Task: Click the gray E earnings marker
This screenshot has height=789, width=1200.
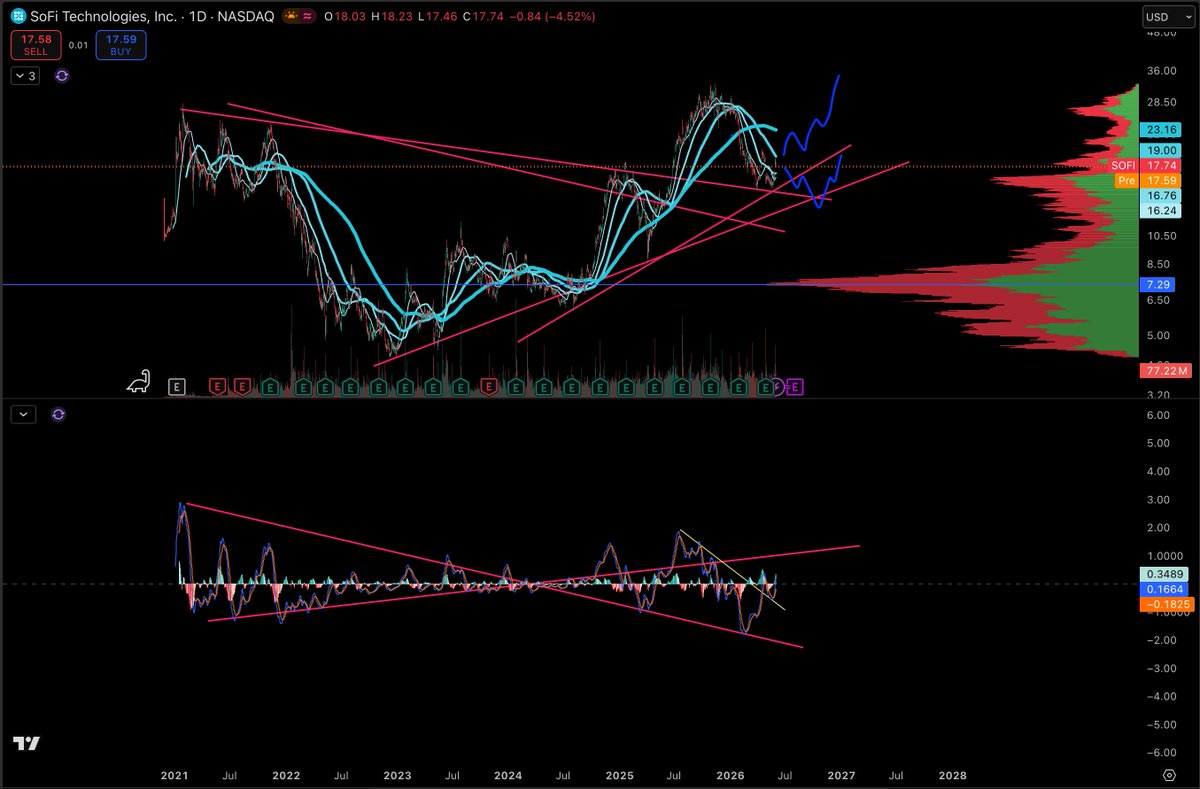Action: tap(177, 385)
